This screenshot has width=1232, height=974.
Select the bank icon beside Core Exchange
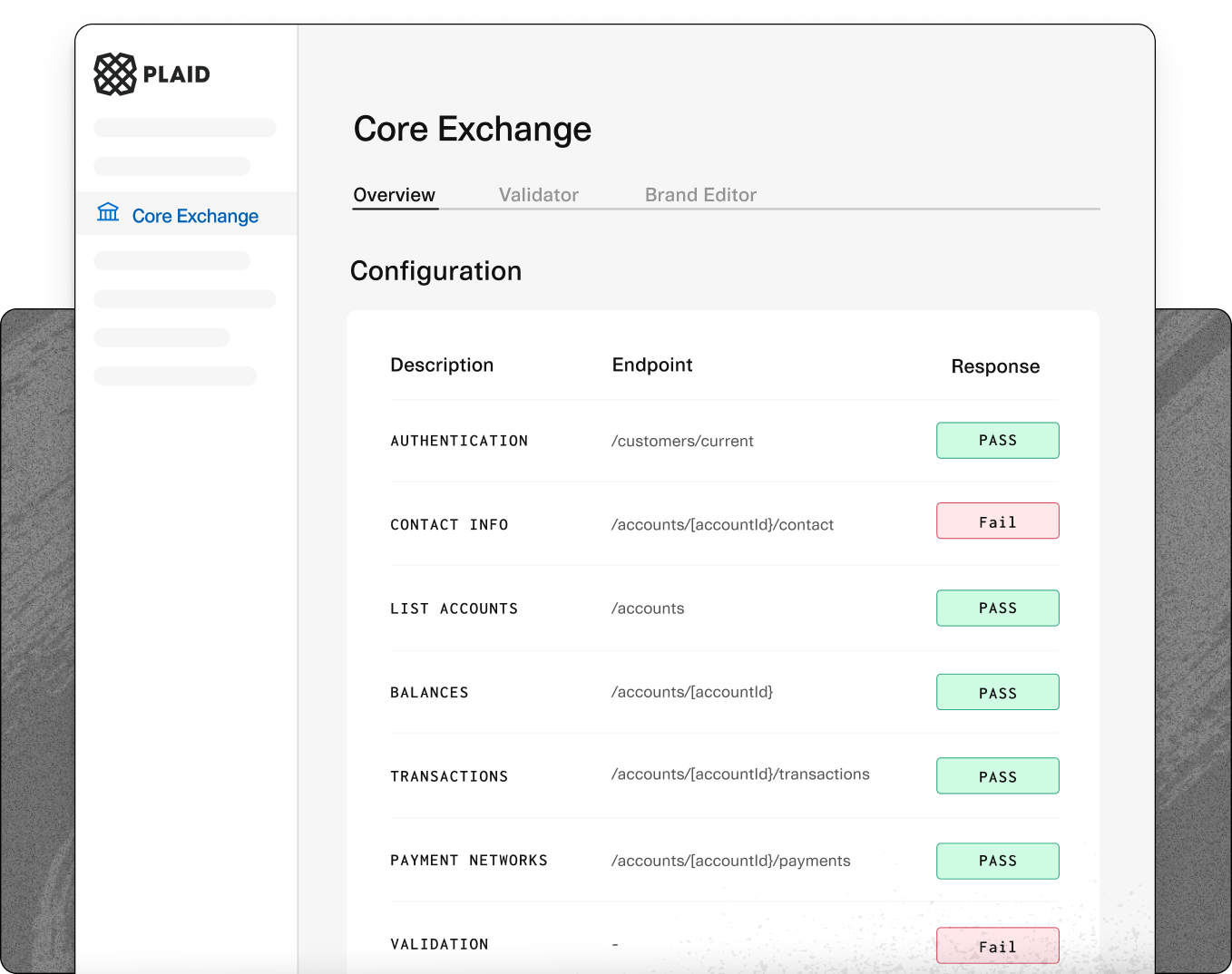click(x=108, y=213)
